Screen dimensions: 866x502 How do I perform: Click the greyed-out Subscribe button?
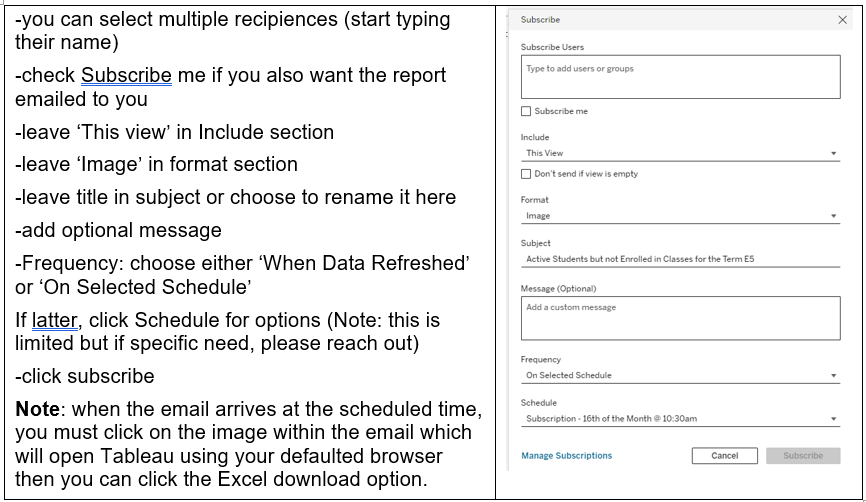[803, 456]
